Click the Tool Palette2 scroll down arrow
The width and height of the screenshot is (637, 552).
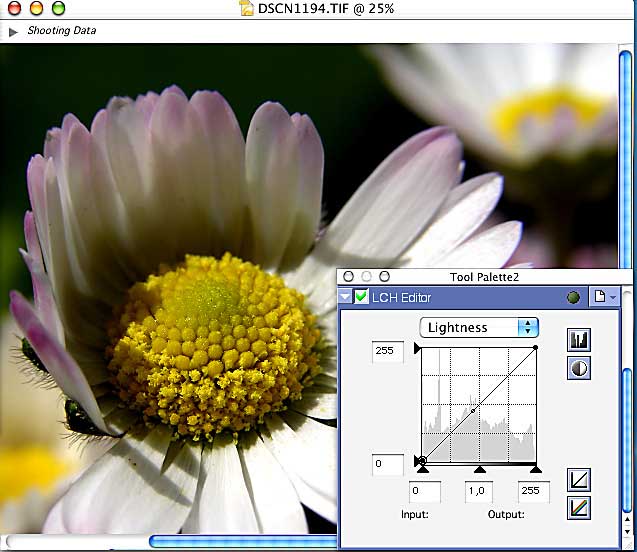tap(627, 532)
